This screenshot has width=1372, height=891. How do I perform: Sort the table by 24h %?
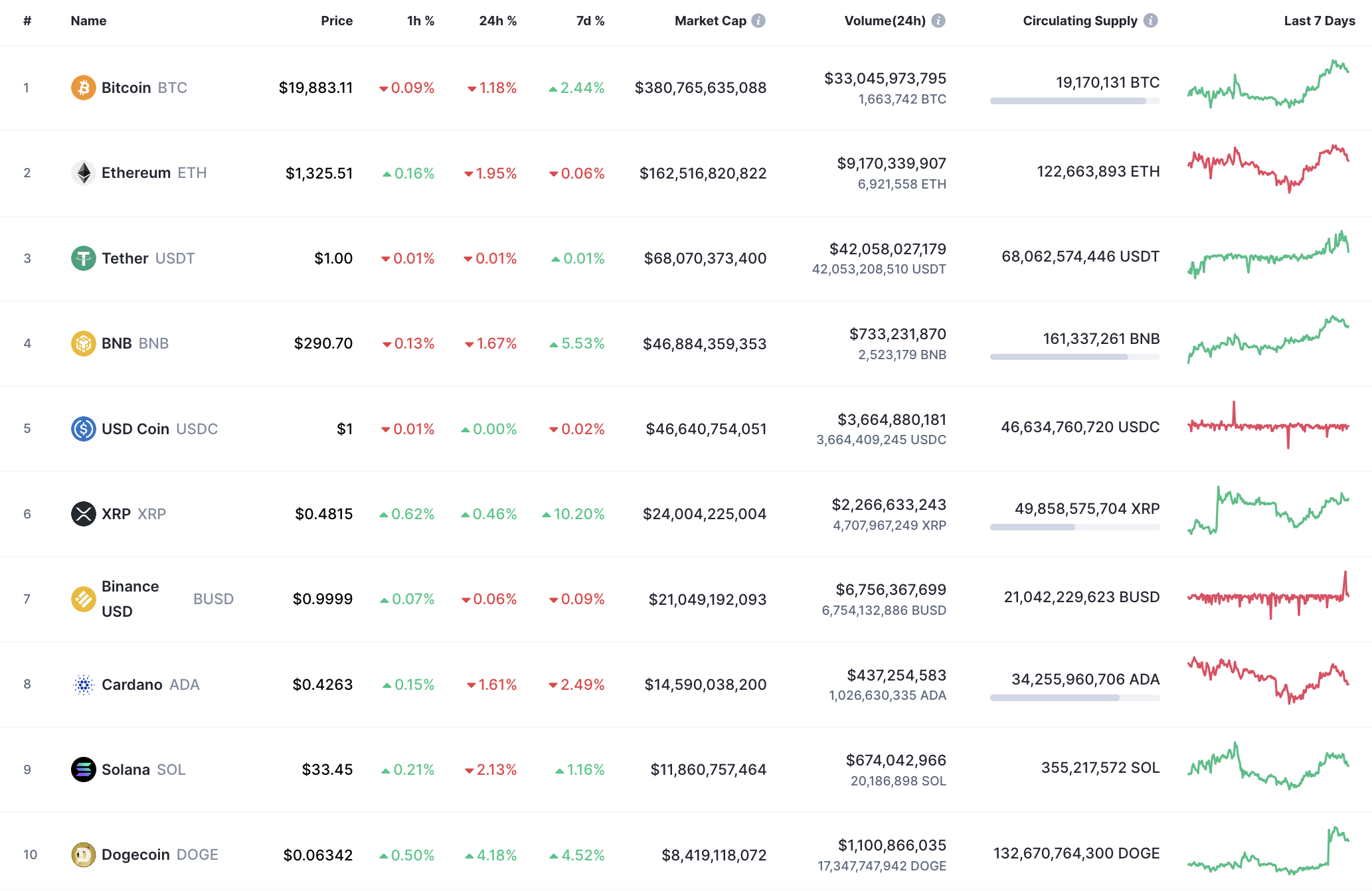497,20
